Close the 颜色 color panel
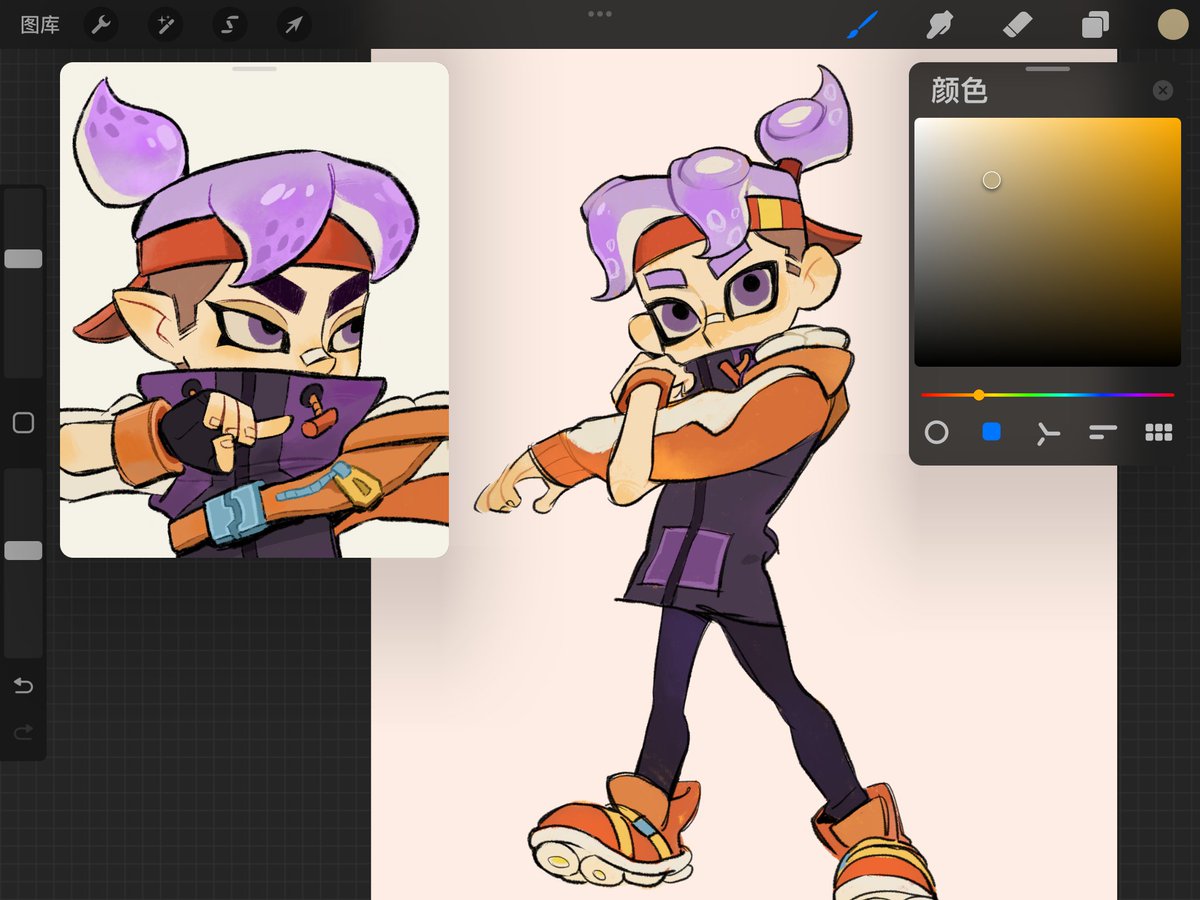The image size is (1200, 900). click(1162, 91)
